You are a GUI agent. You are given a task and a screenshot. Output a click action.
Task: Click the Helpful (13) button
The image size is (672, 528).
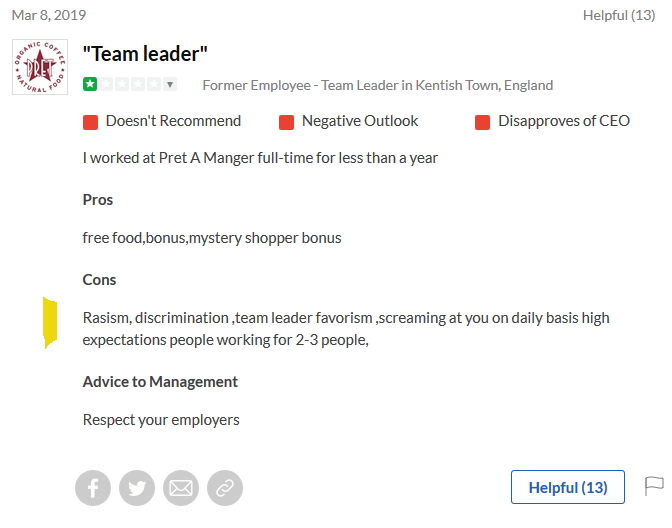(x=567, y=487)
